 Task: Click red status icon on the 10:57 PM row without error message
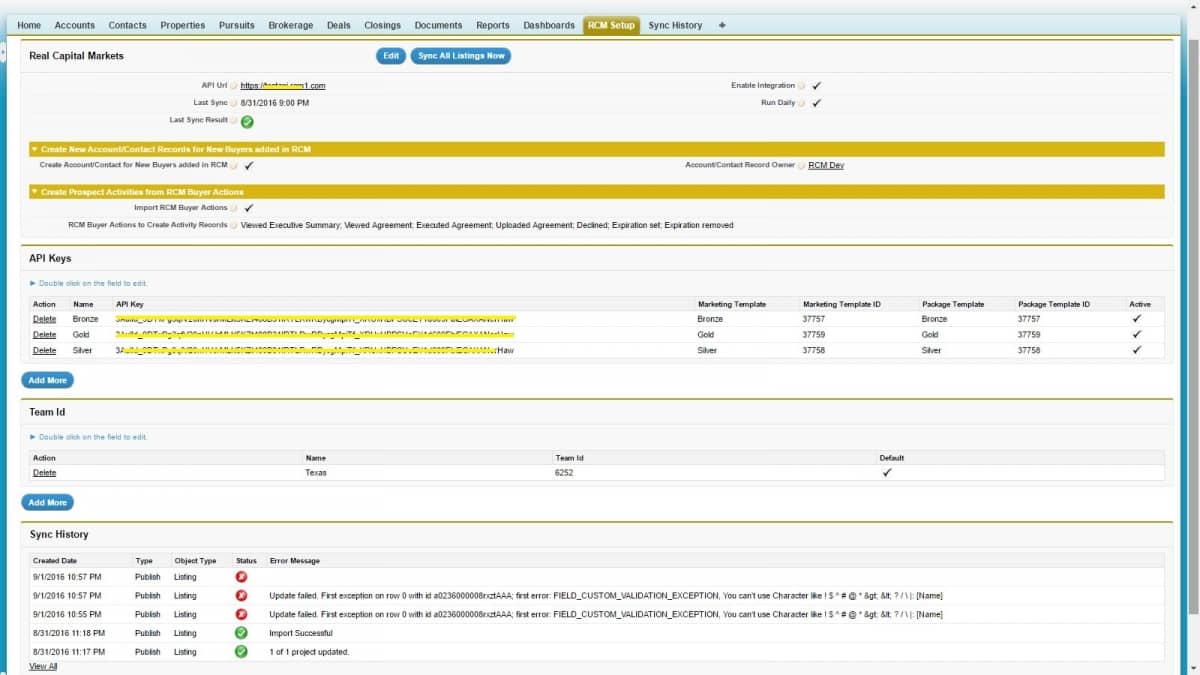(241, 577)
